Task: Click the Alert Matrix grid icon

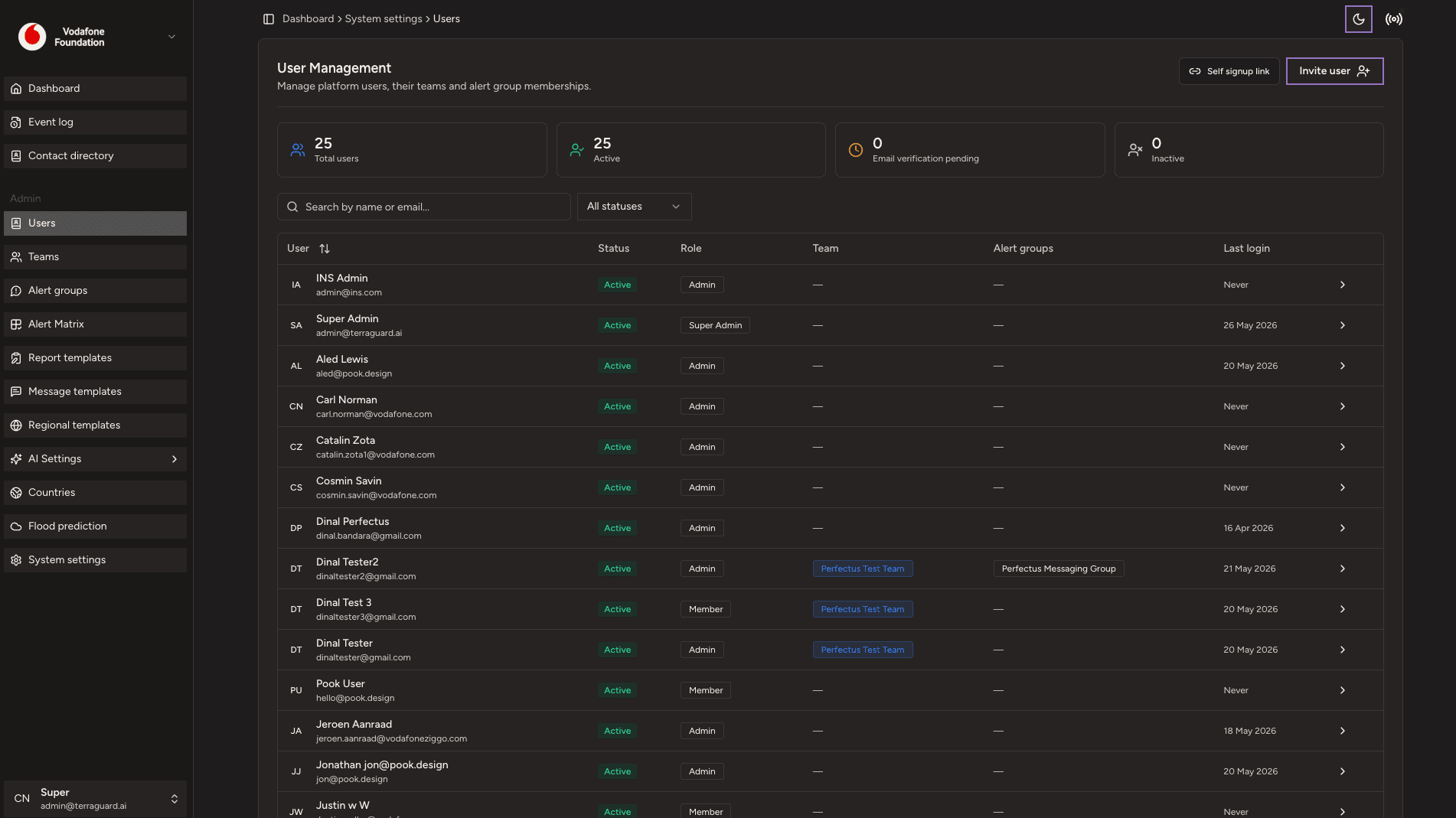Action: tap(16, 324)
